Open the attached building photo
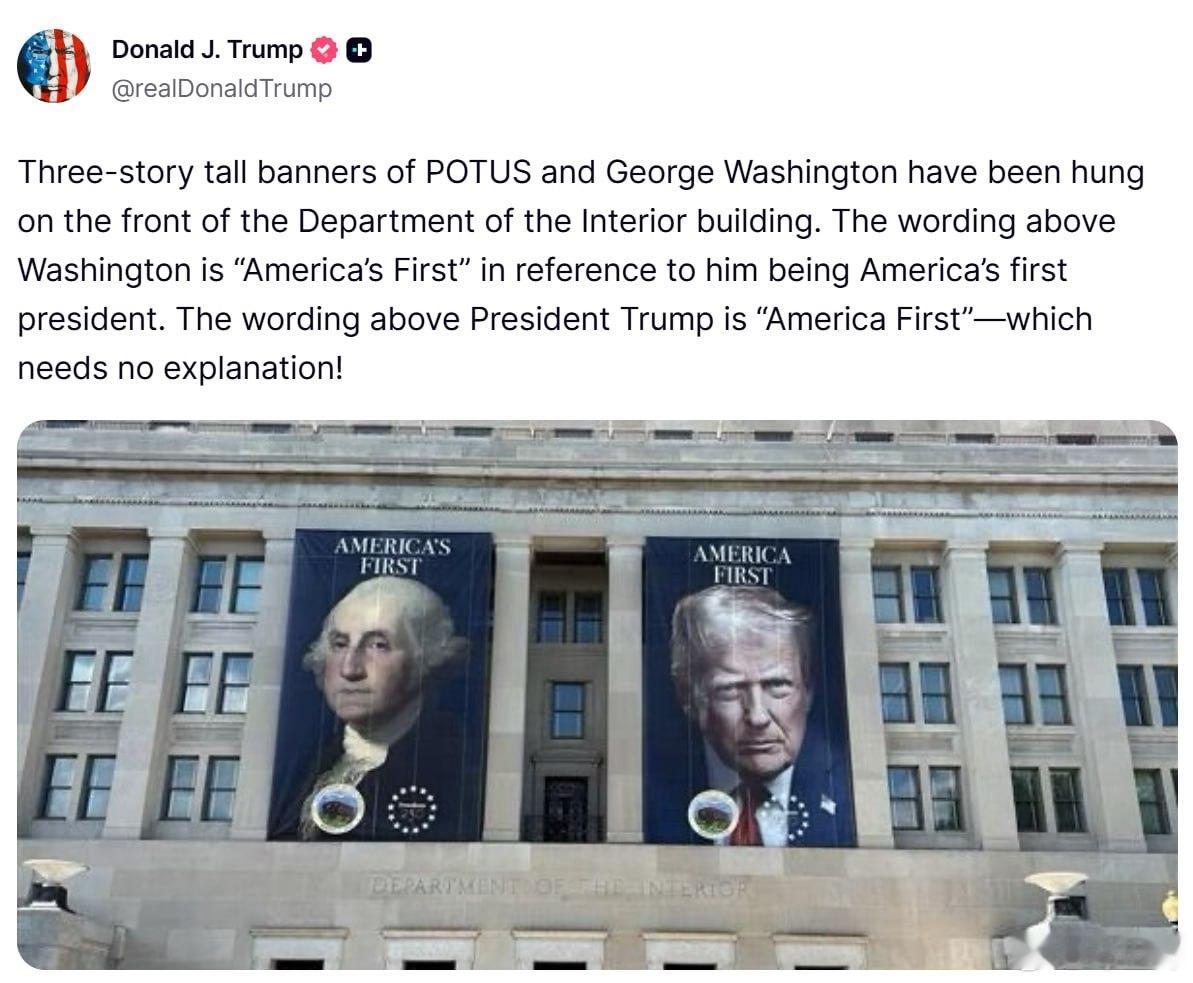 tap(597, 695)
